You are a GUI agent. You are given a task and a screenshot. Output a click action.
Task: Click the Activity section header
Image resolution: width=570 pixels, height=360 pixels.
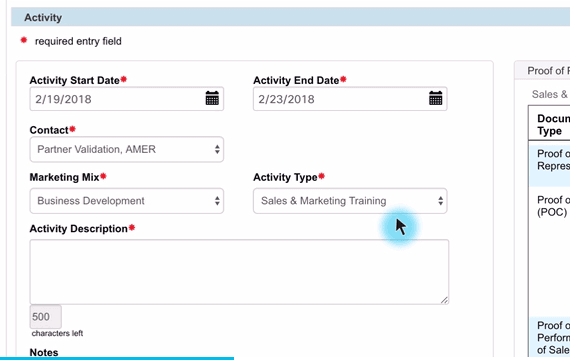pos(290,17)
